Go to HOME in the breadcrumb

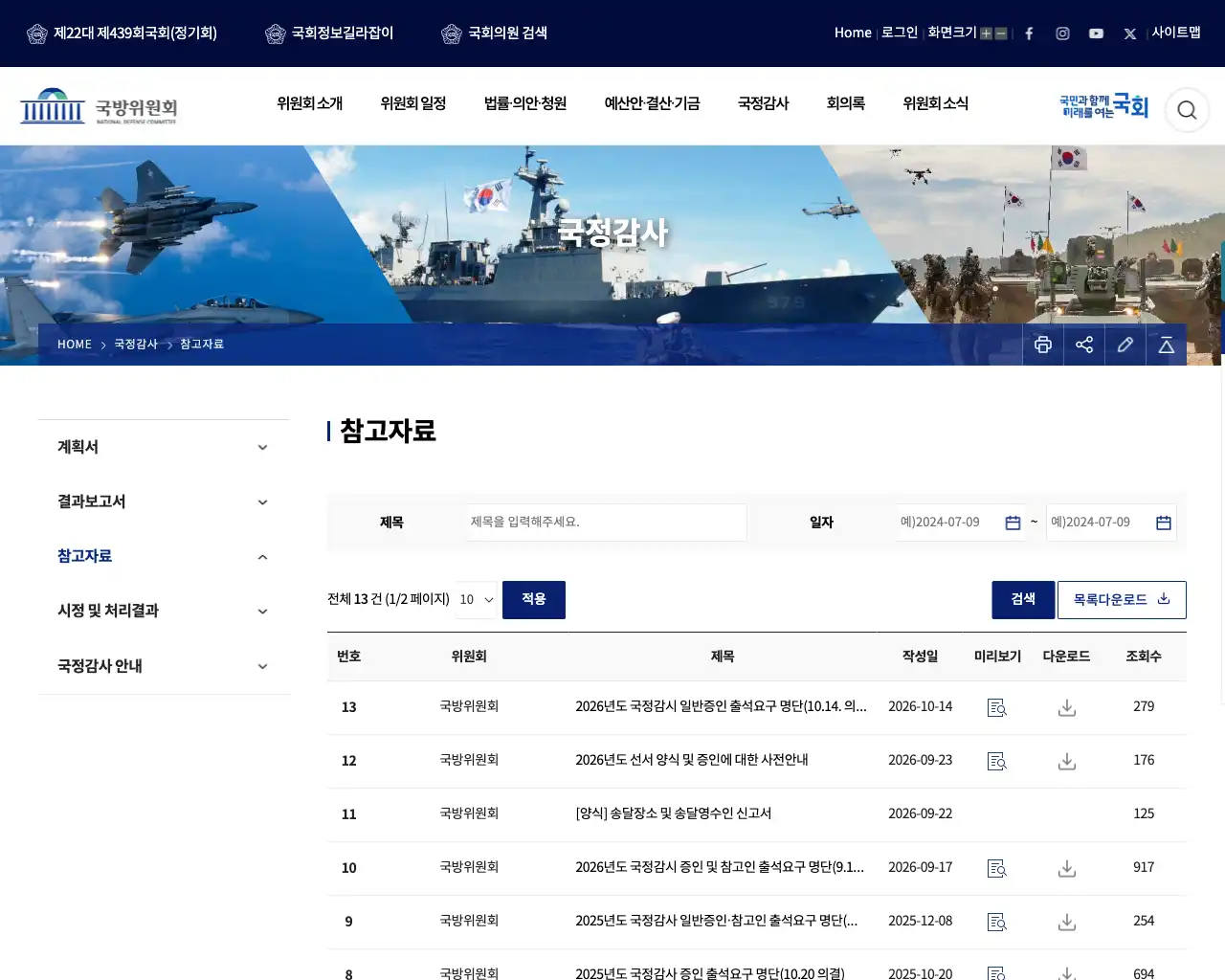pos(75,345)
